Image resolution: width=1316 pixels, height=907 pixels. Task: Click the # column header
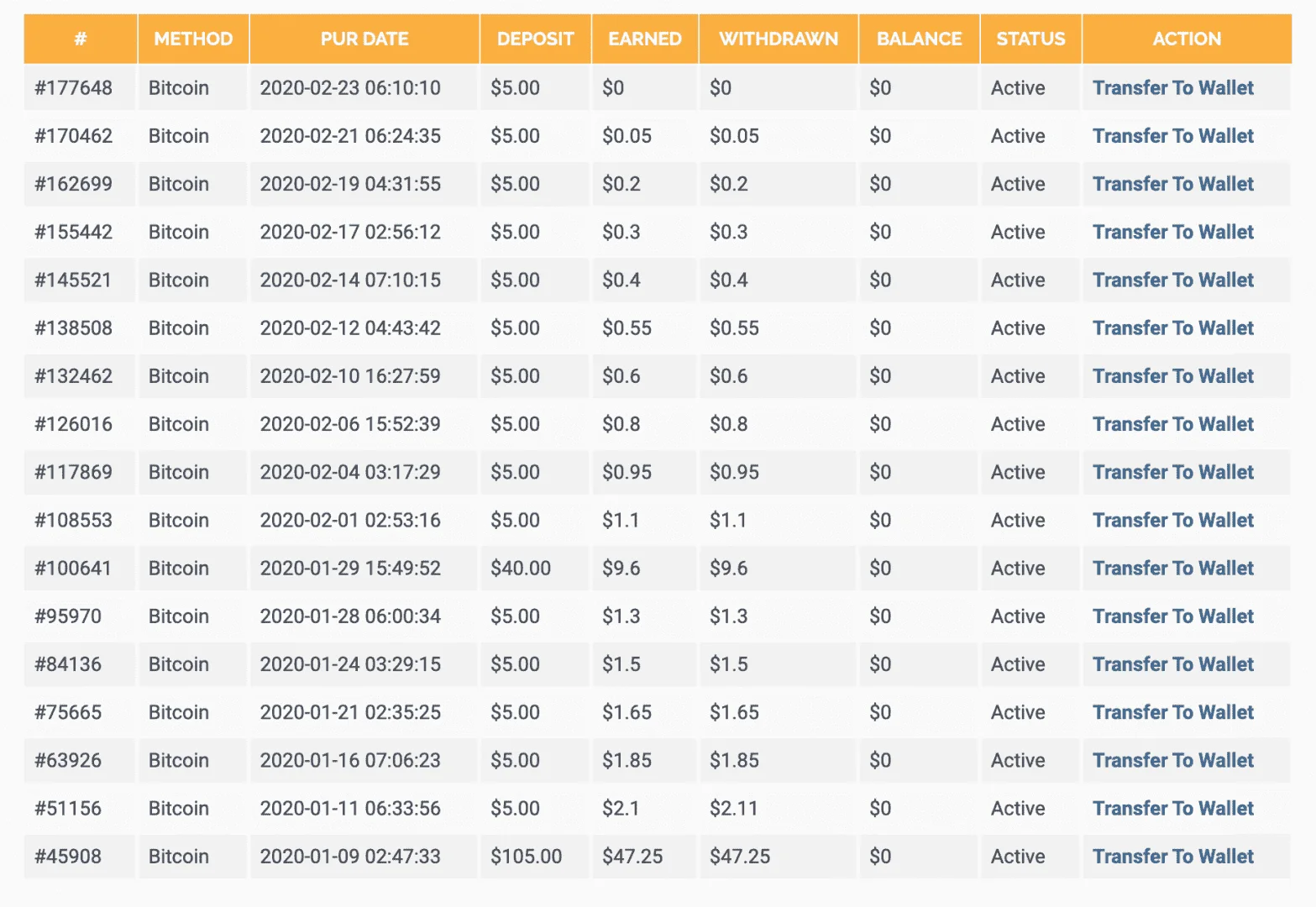pyautogui.click(x=81, y=39)
